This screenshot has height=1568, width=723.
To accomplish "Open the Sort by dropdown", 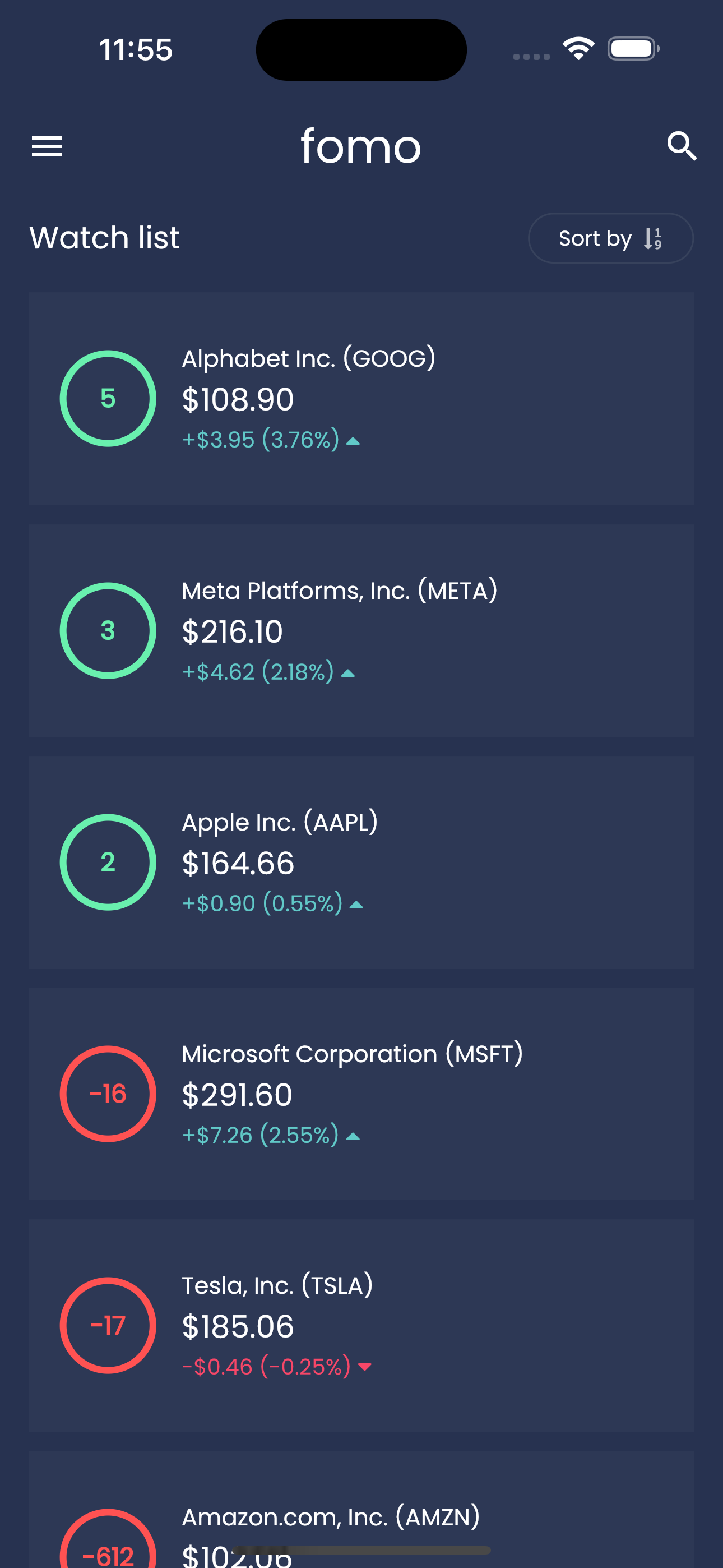I will tap(610, 238).
